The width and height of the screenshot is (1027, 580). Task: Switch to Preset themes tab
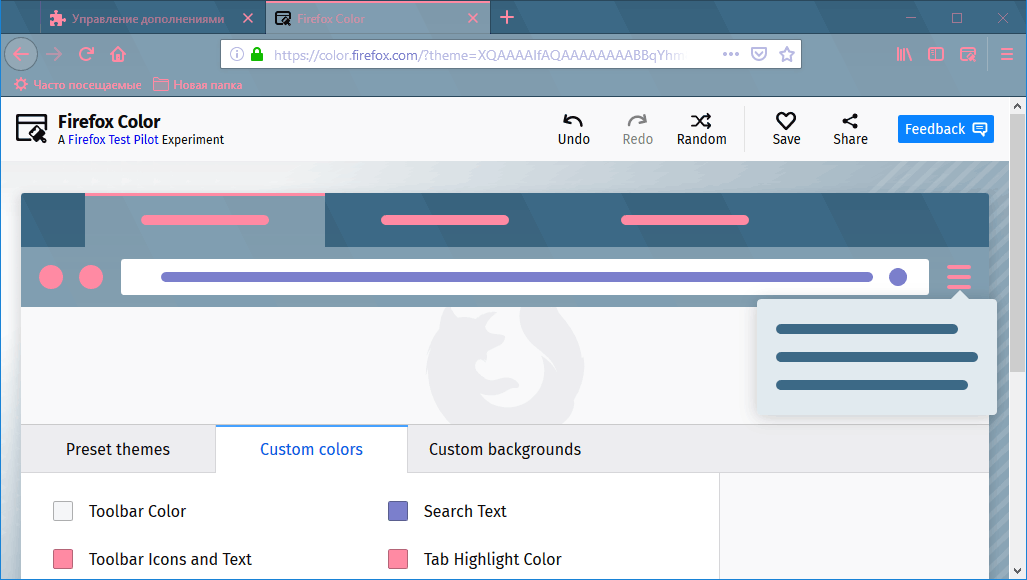click(x=118, y=449)
